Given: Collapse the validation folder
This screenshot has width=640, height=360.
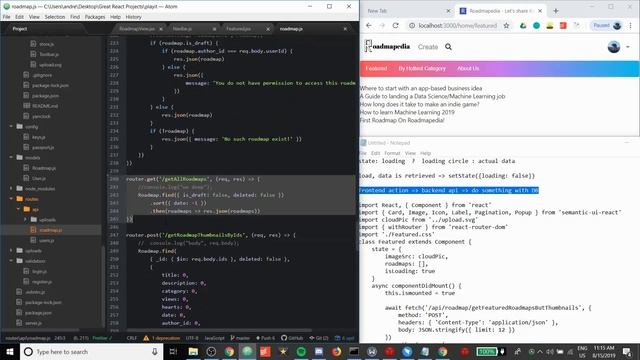Looking at the screenshot, I should click(11, 261).
